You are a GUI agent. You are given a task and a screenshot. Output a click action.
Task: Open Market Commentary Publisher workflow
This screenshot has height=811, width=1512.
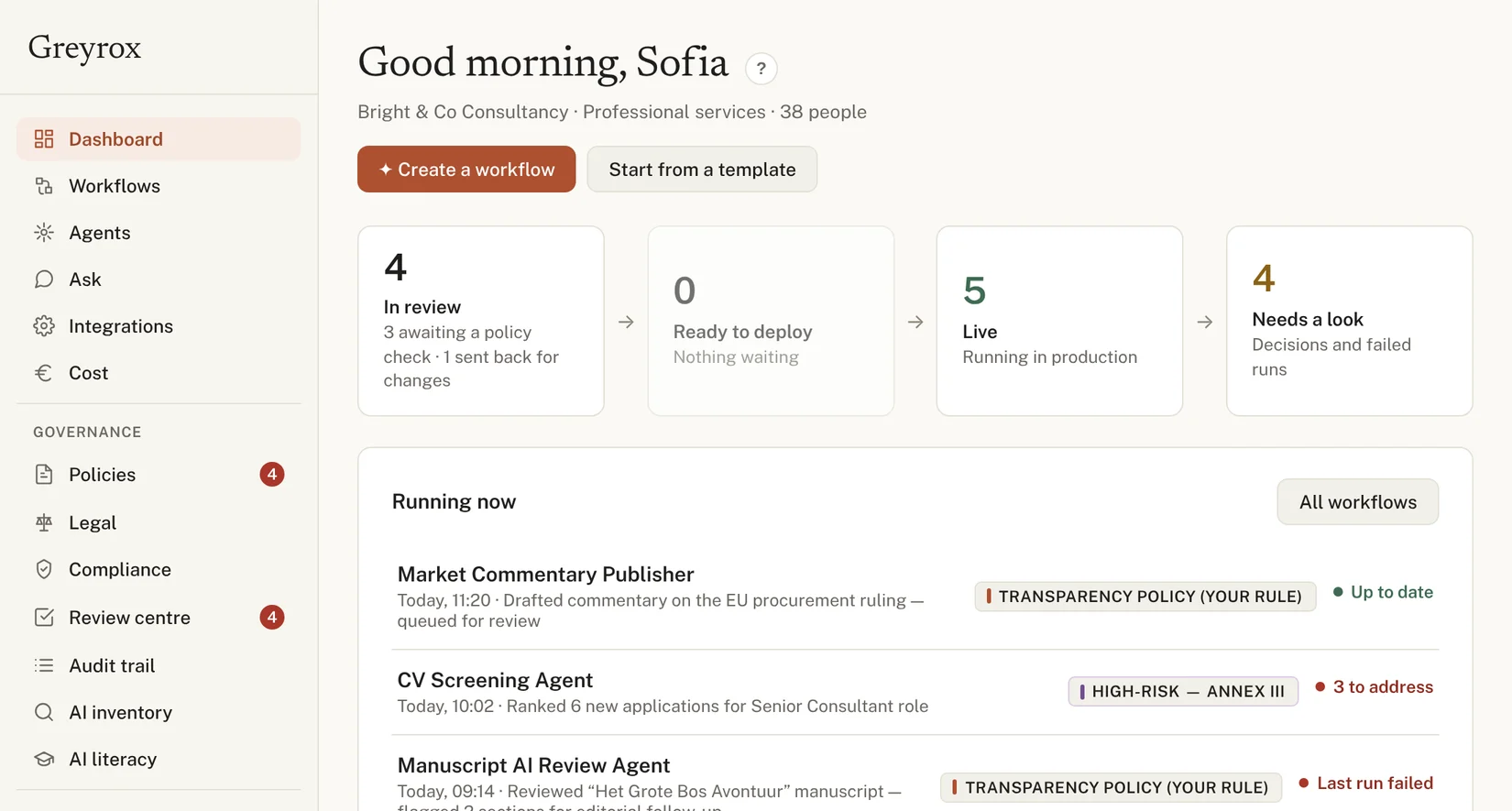click(x=545, y=575)
